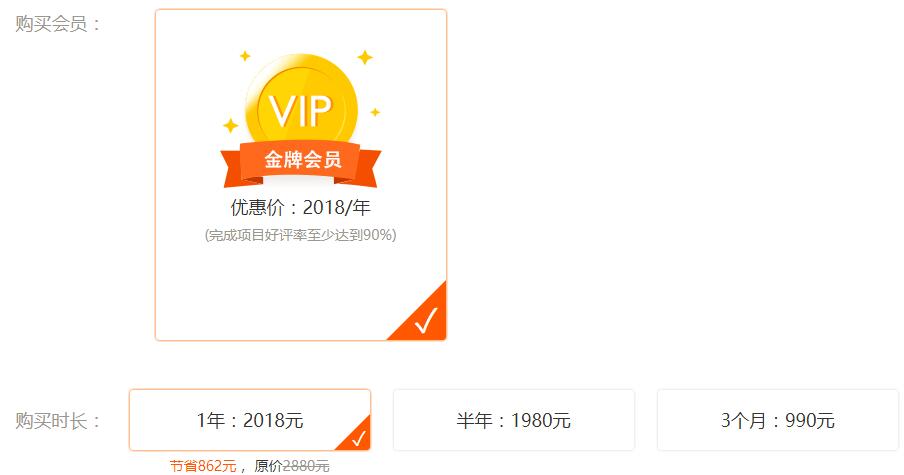Select the 3个月:990元 duration option
This screenshot has width=904, height=475.
click(x=778, y=420)
